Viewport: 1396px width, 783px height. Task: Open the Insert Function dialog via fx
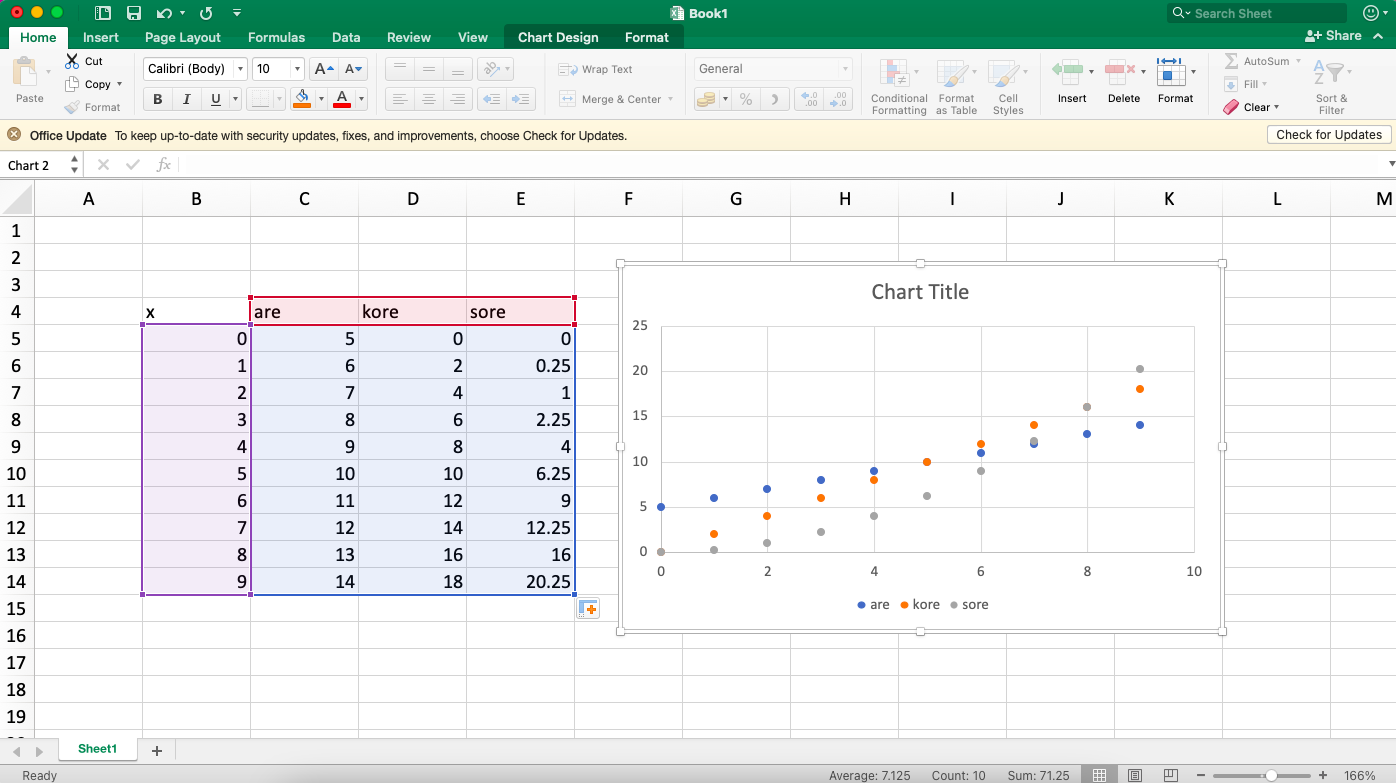point(163,164)
